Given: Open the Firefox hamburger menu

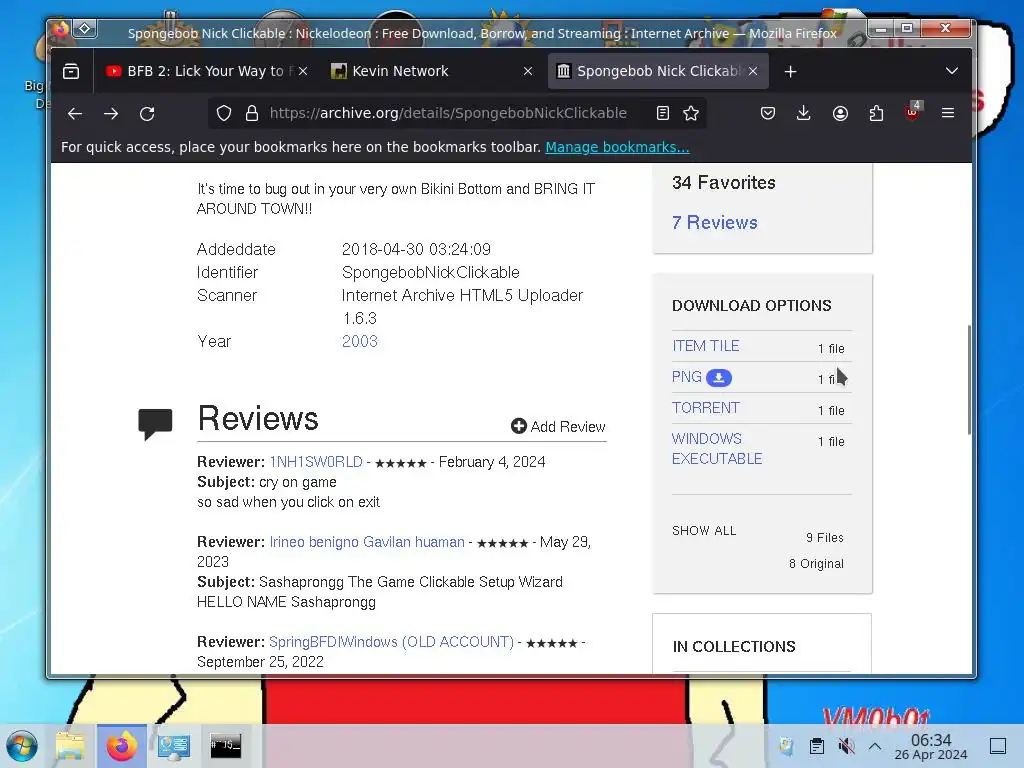Looking at the screenshot, I should [x=948, y=114].
